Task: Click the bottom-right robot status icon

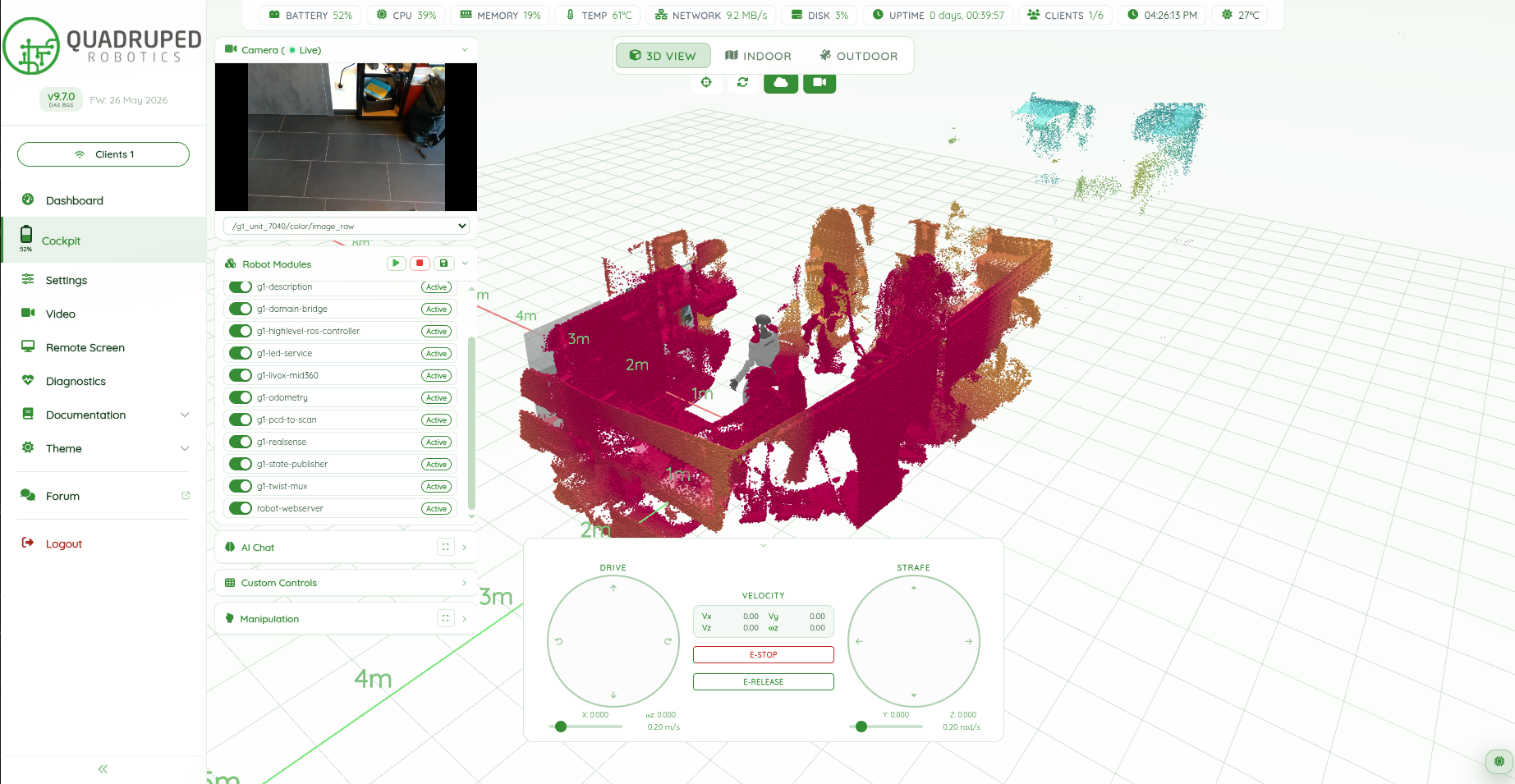Action: [1499, 761]
